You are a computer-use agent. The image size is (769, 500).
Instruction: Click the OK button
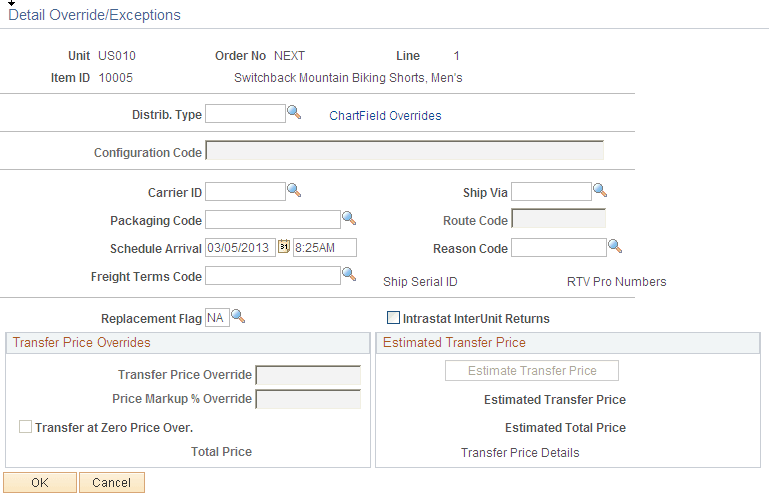(x=40, y=482)
